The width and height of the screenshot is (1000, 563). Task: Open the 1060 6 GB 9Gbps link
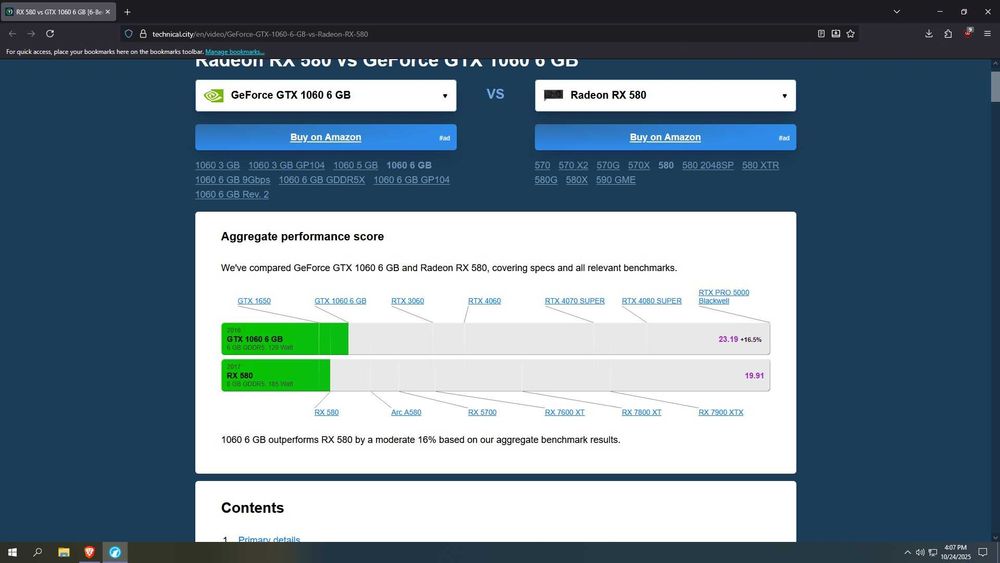(233, 180)
